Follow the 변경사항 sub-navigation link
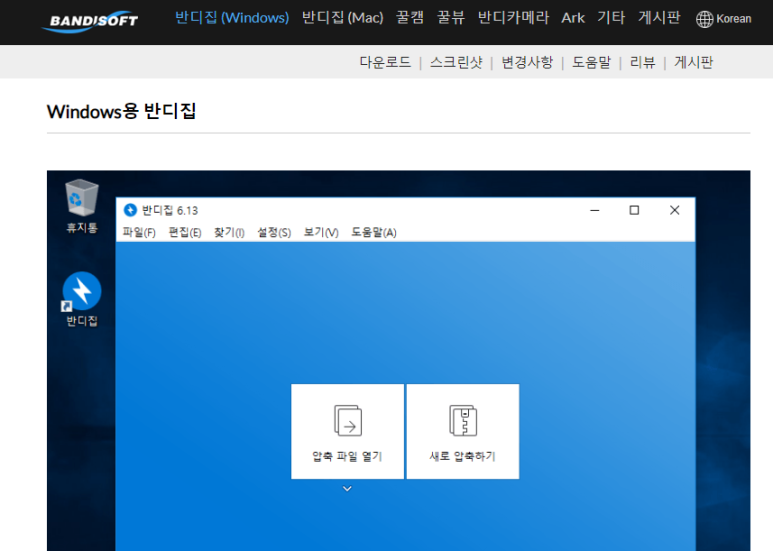The width and height of the screenshot is (773, 551). pos(527,62)
